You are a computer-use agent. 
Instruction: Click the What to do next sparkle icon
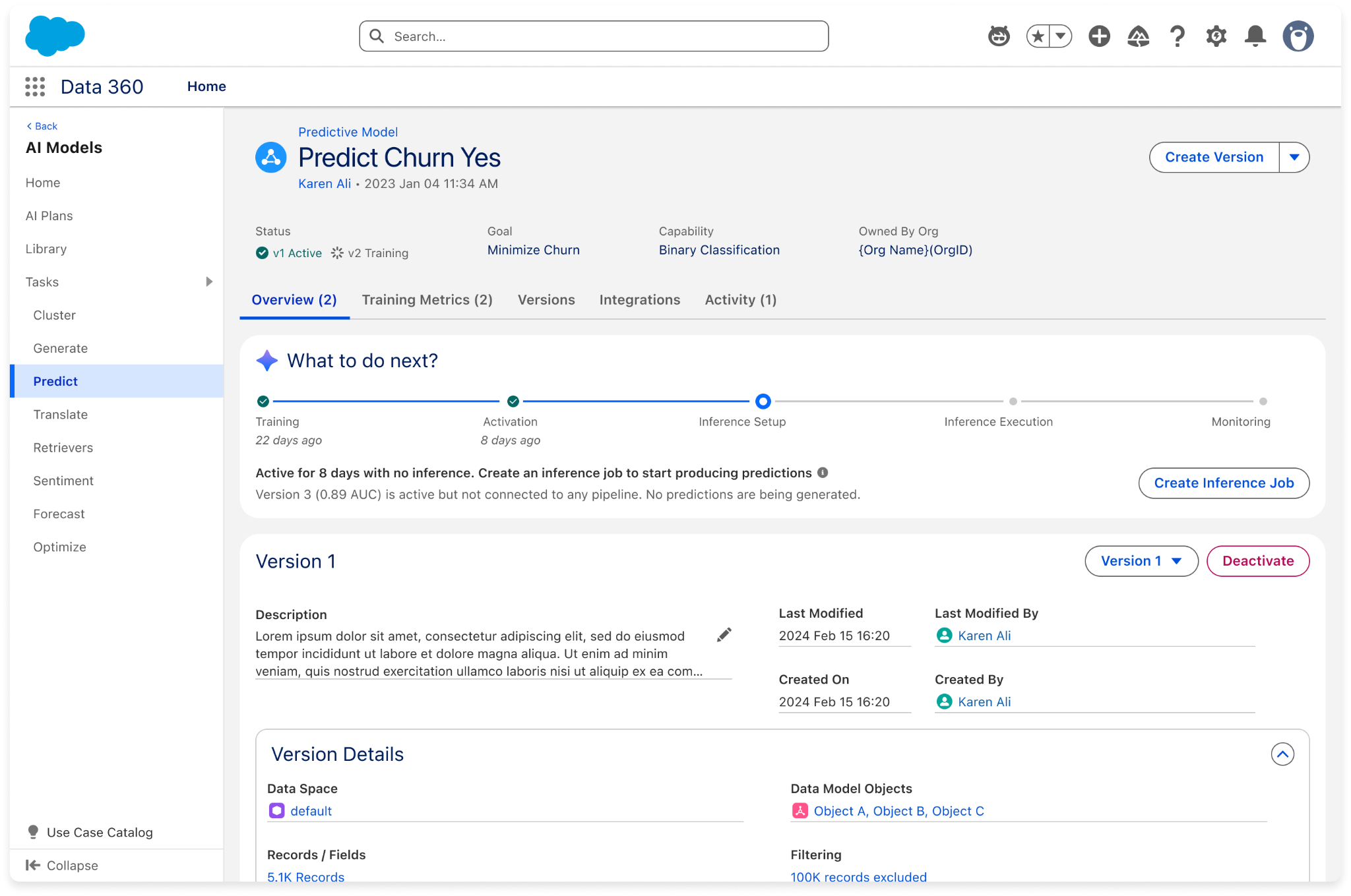pyautogui.click(x=267, y=361)
